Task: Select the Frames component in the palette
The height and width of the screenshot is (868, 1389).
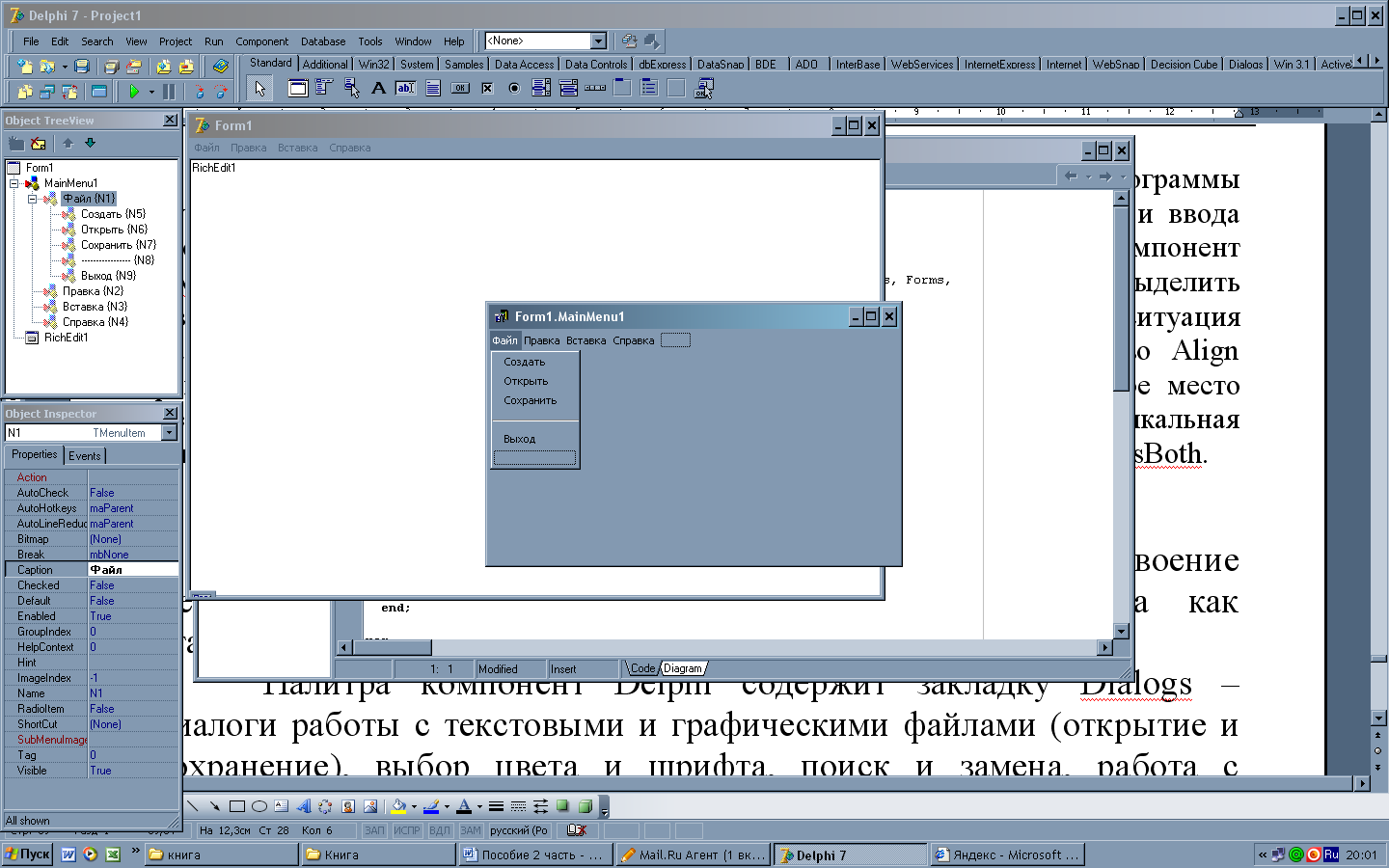Action: tap(298, 89)
